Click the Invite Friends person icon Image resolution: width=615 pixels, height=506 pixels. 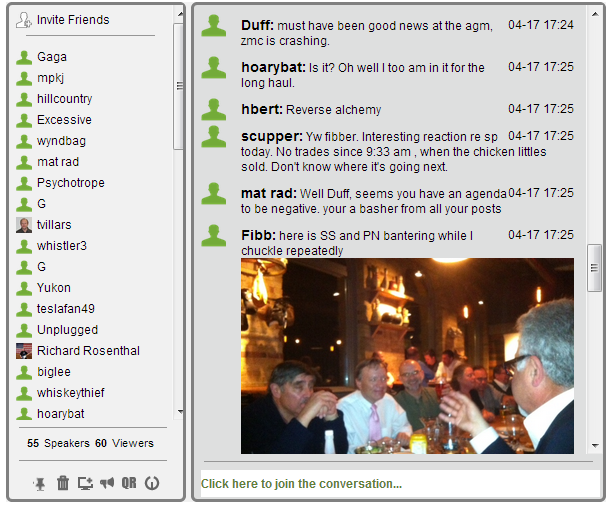[24, 20]
